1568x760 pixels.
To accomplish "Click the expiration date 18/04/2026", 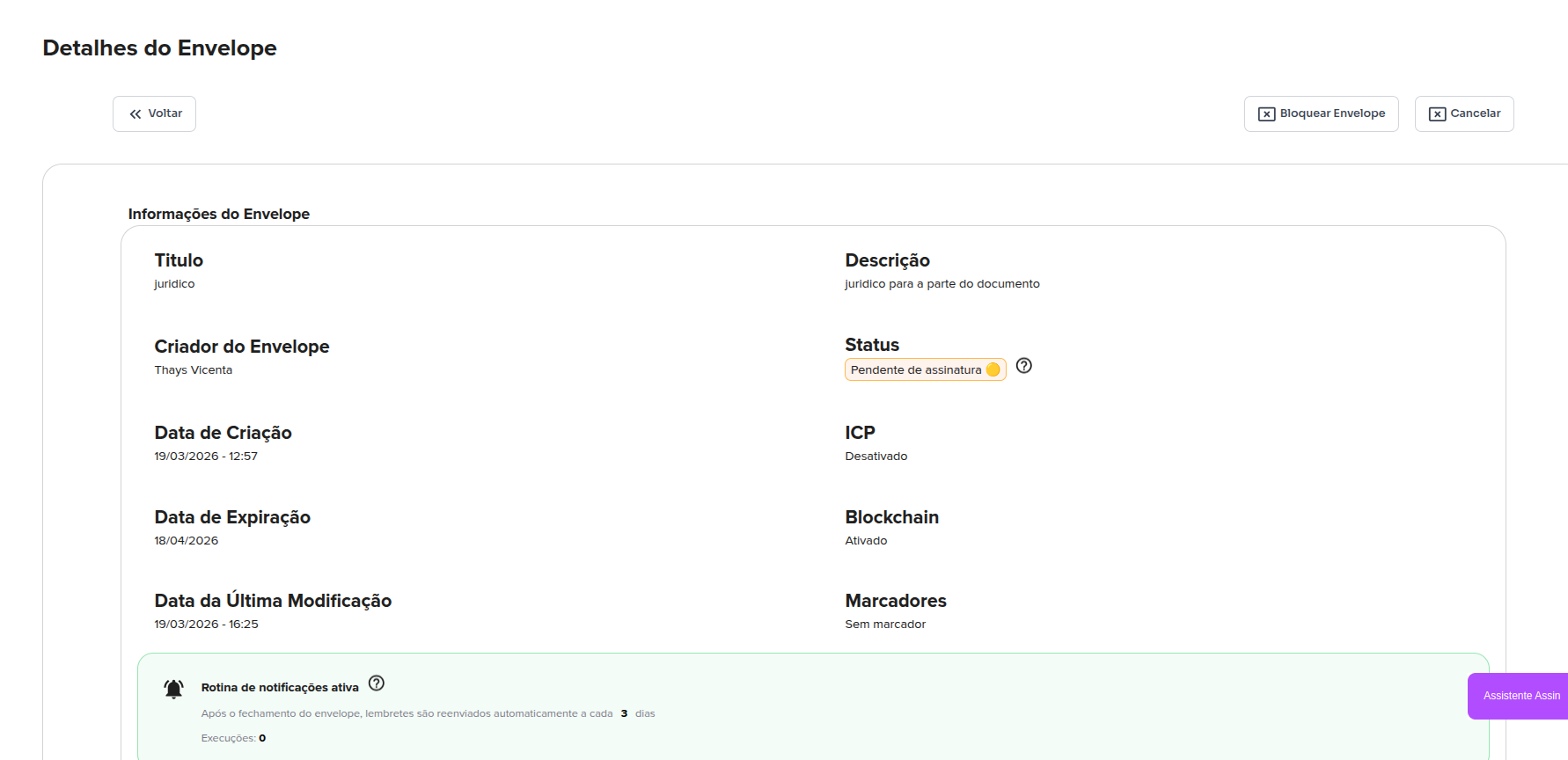I will pos(187,541).
